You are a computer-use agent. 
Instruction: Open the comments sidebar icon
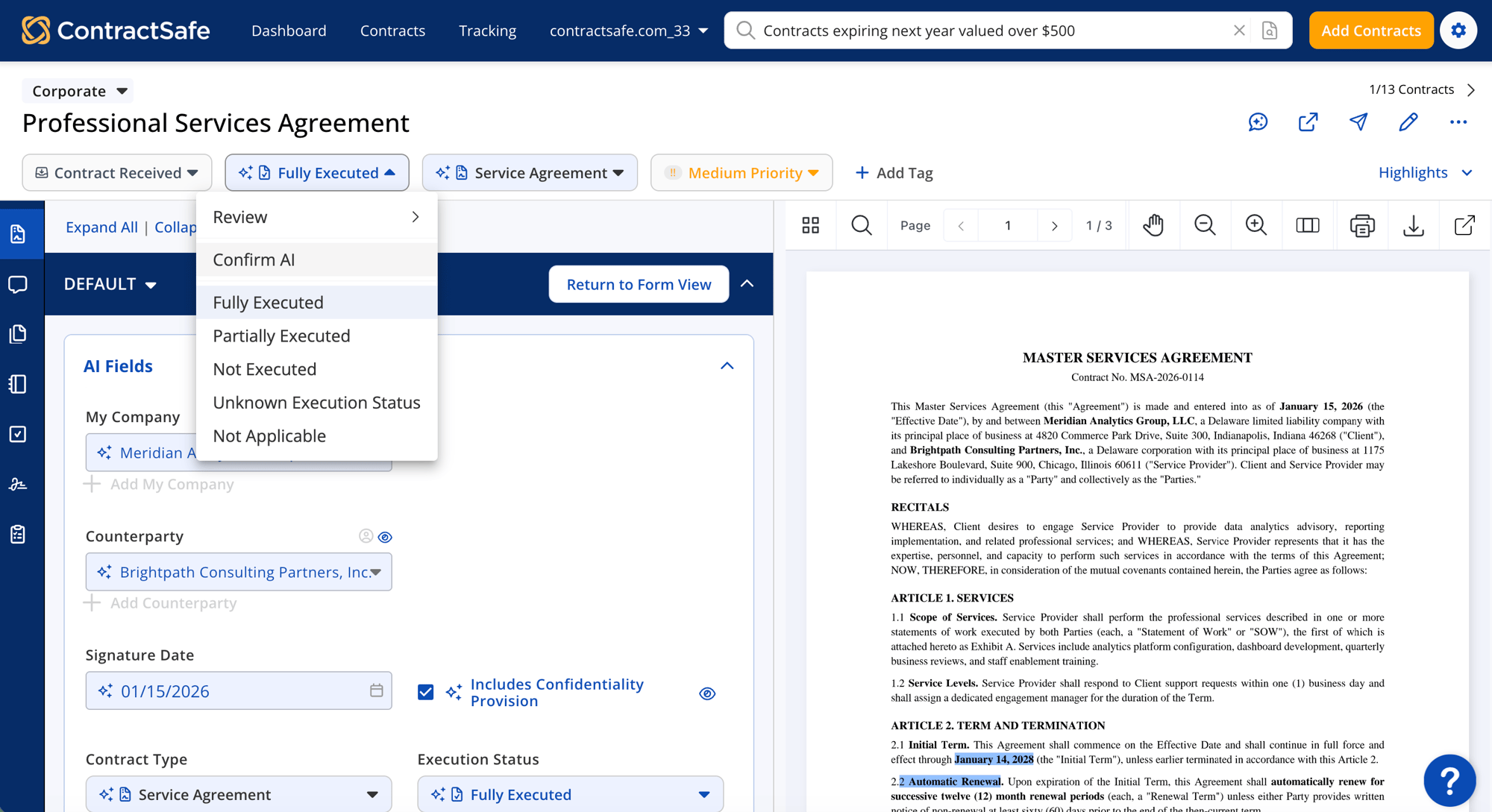tap(18, 284)
